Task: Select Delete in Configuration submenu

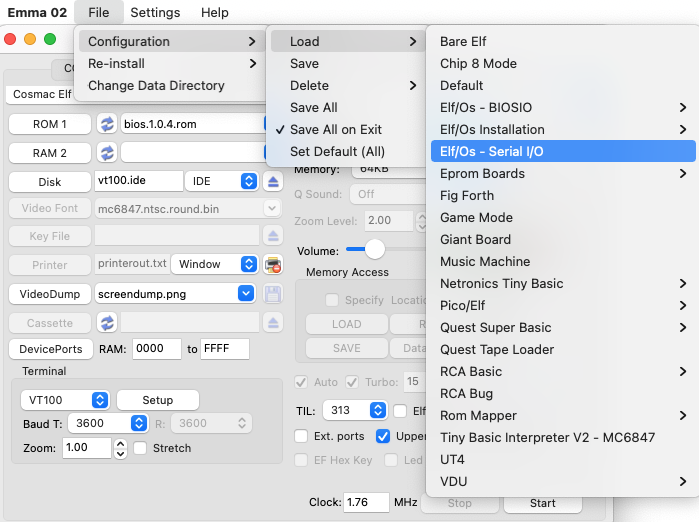Action: pos(346,86)
